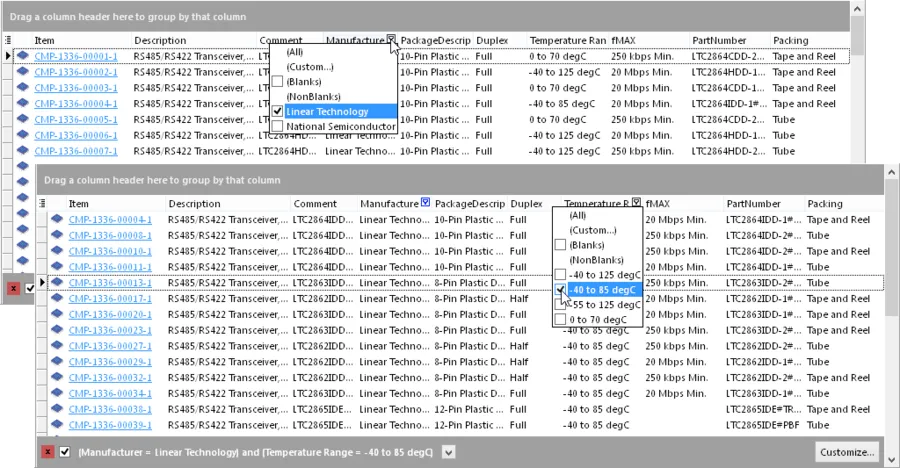Open link CMP-1336-00008-1

click(x=110, y=235)
